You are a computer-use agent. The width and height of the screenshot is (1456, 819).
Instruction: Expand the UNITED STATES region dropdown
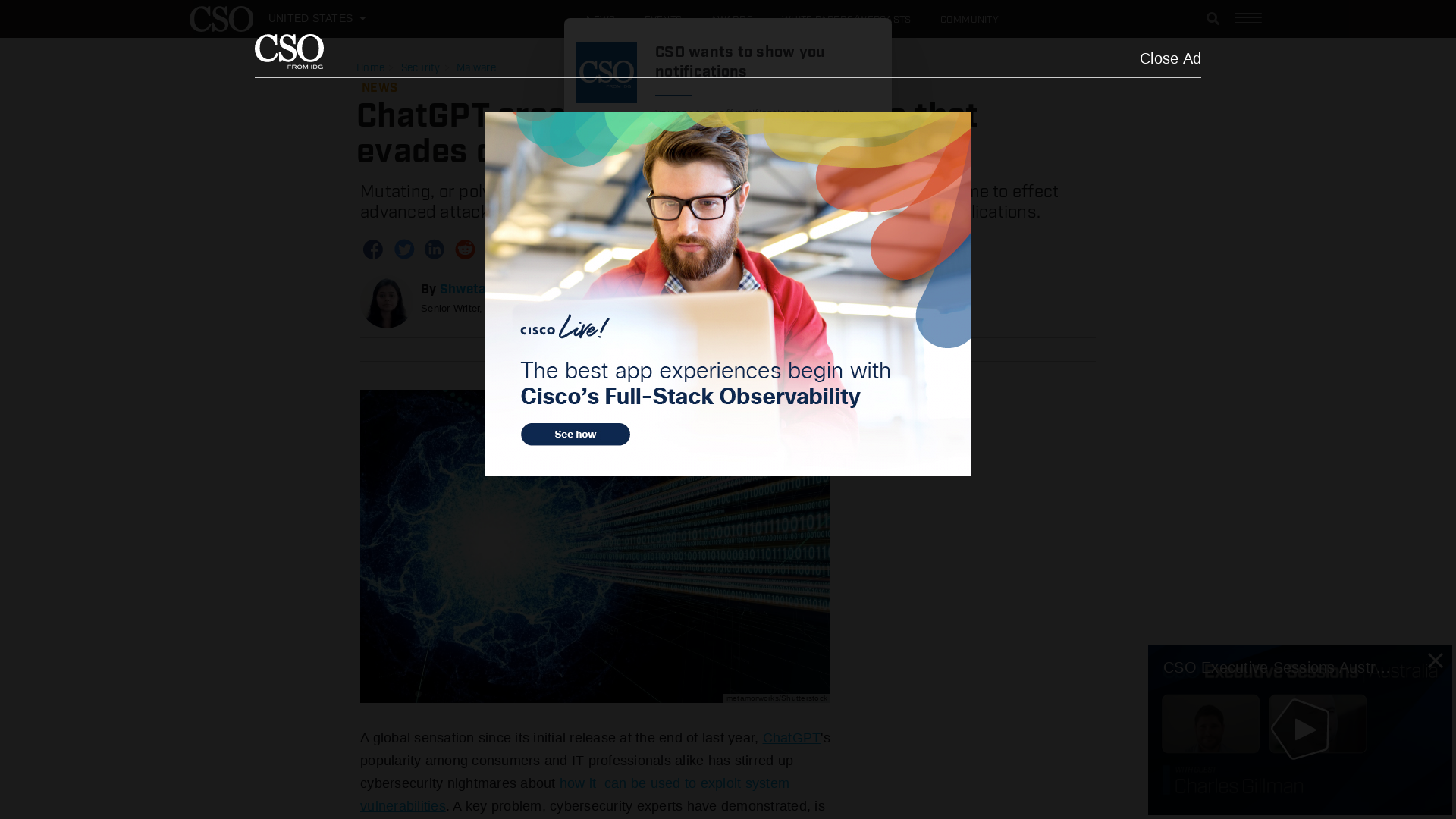316,18
